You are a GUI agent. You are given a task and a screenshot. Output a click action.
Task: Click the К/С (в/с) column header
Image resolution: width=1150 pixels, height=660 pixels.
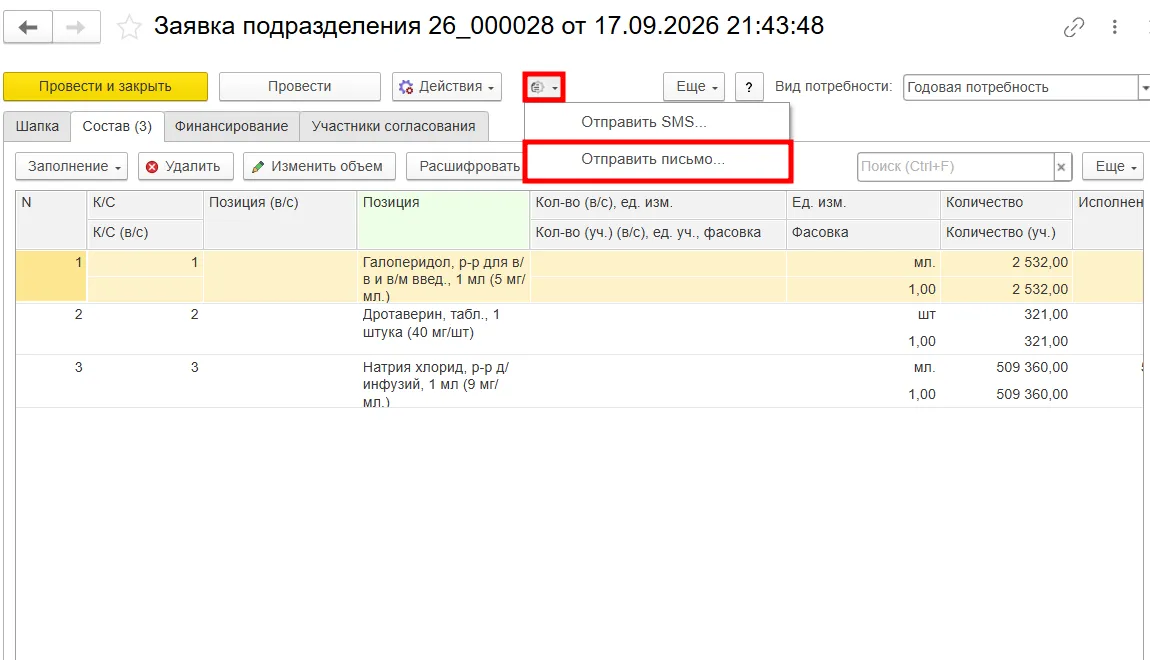coord(145,232)
